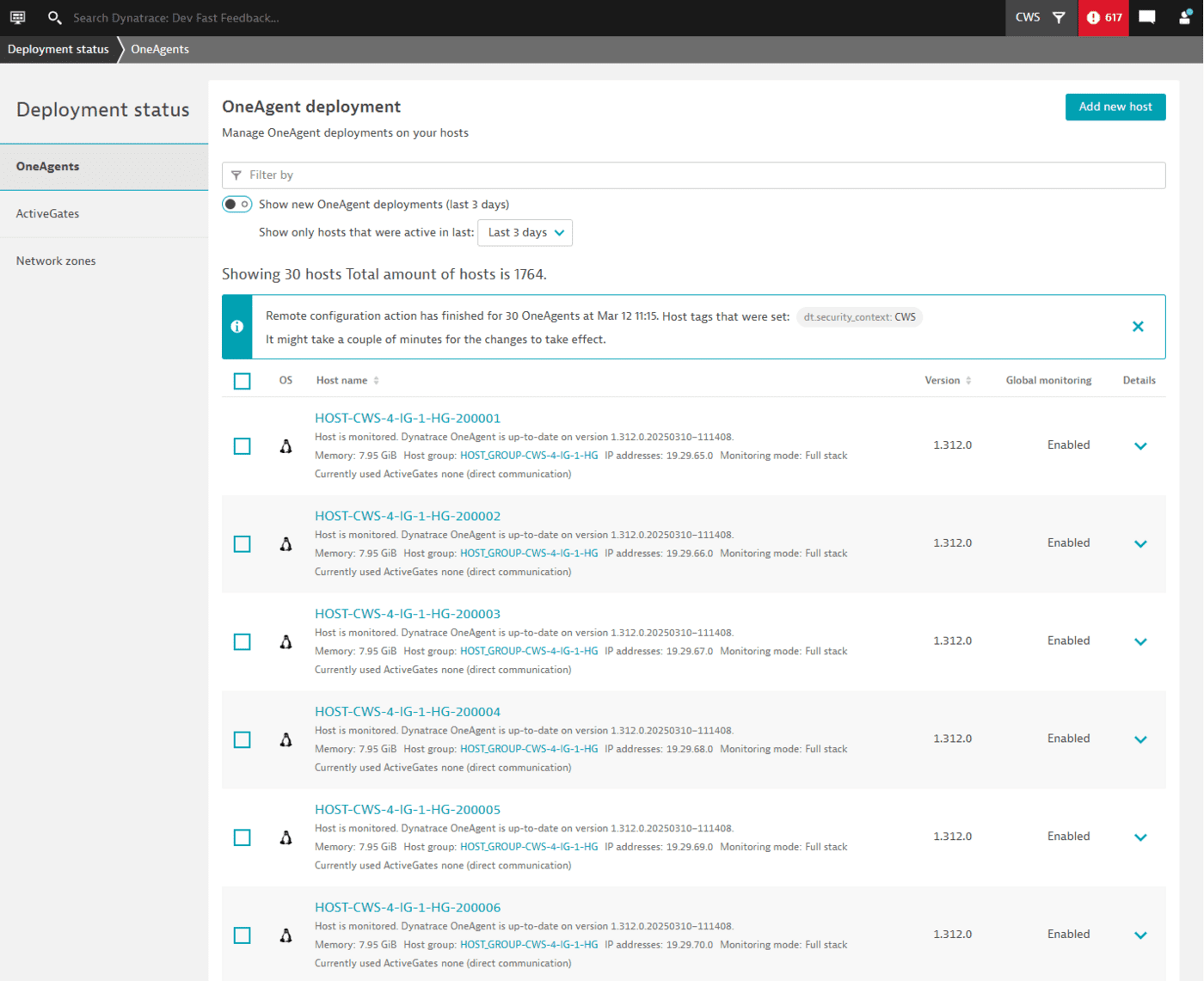Dismiss the remote configuration notification

point(1138,327)
